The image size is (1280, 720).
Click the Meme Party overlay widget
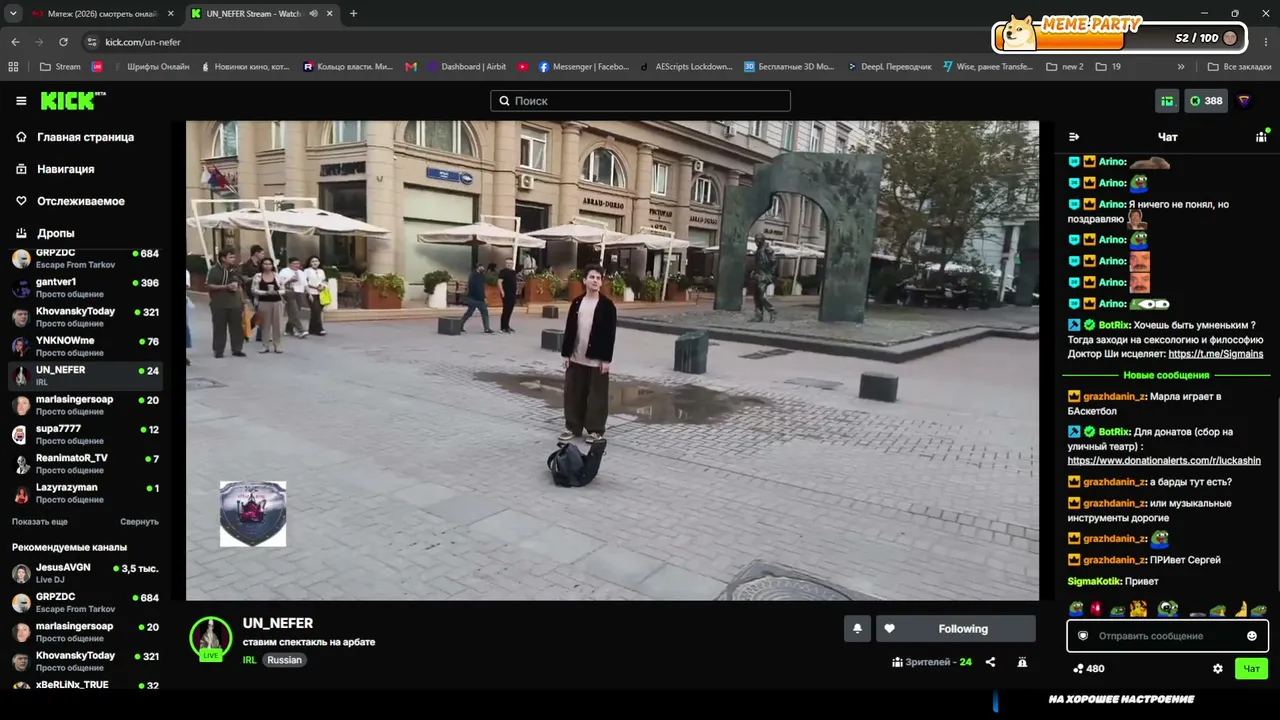[1120, 35]
